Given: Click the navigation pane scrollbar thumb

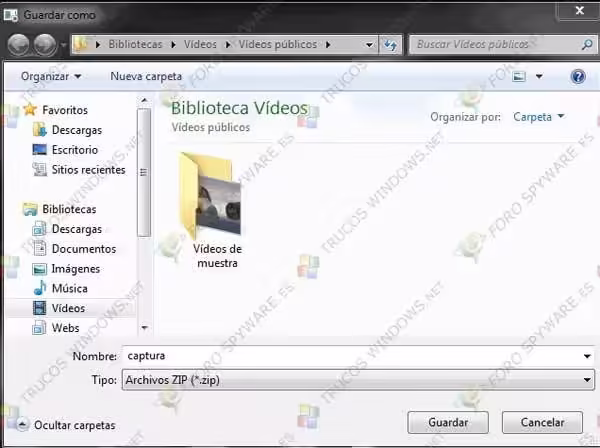Looking at the screenshot, I should pos(144,172).
